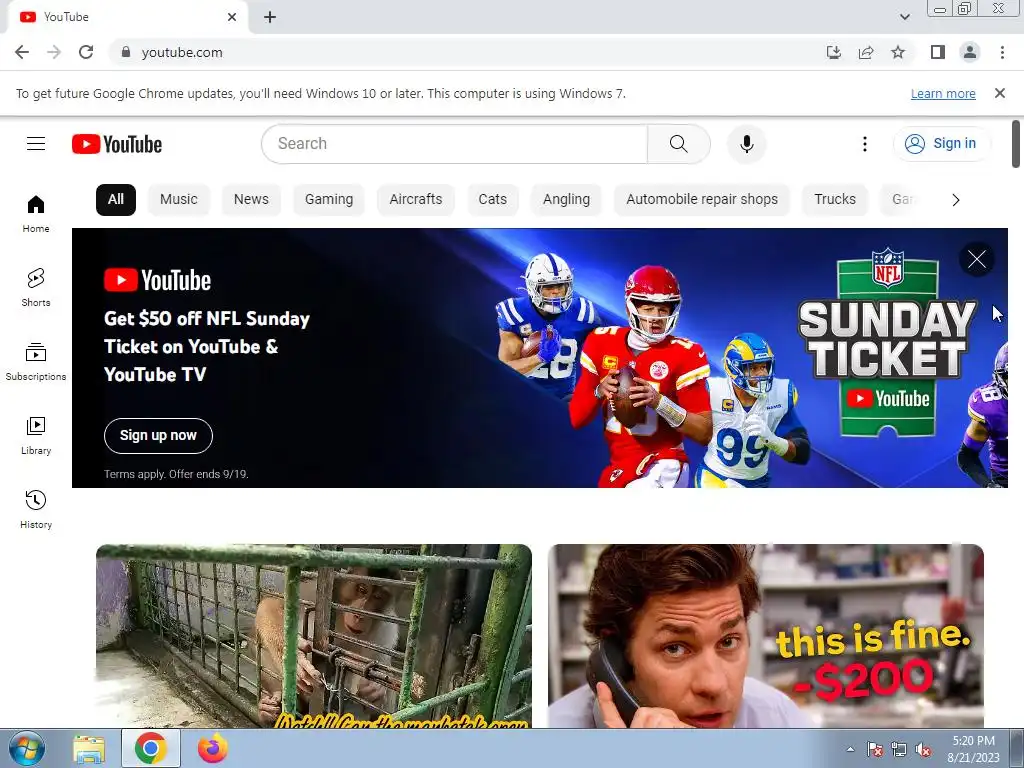Click the network tray icon
This screenshot has width=1024, height=768.
[x=899, y=750]
